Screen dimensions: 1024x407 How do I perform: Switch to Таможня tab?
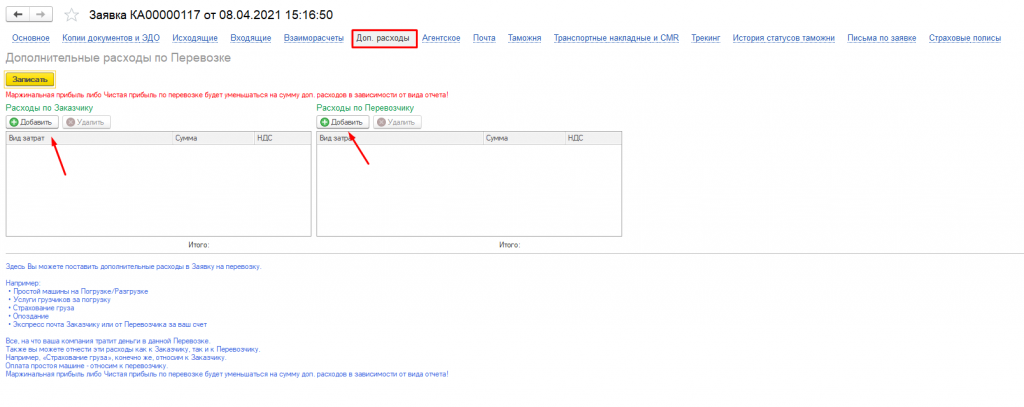tap(524, 39)
